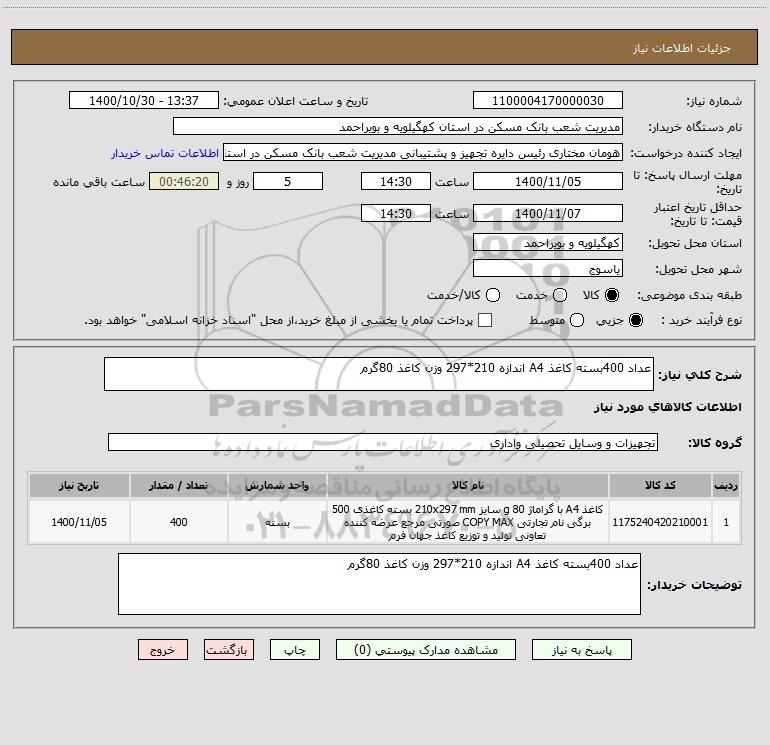Select the کالا/خدمت radio button
This screenshot has height=745, width=770.
[493, 295]
